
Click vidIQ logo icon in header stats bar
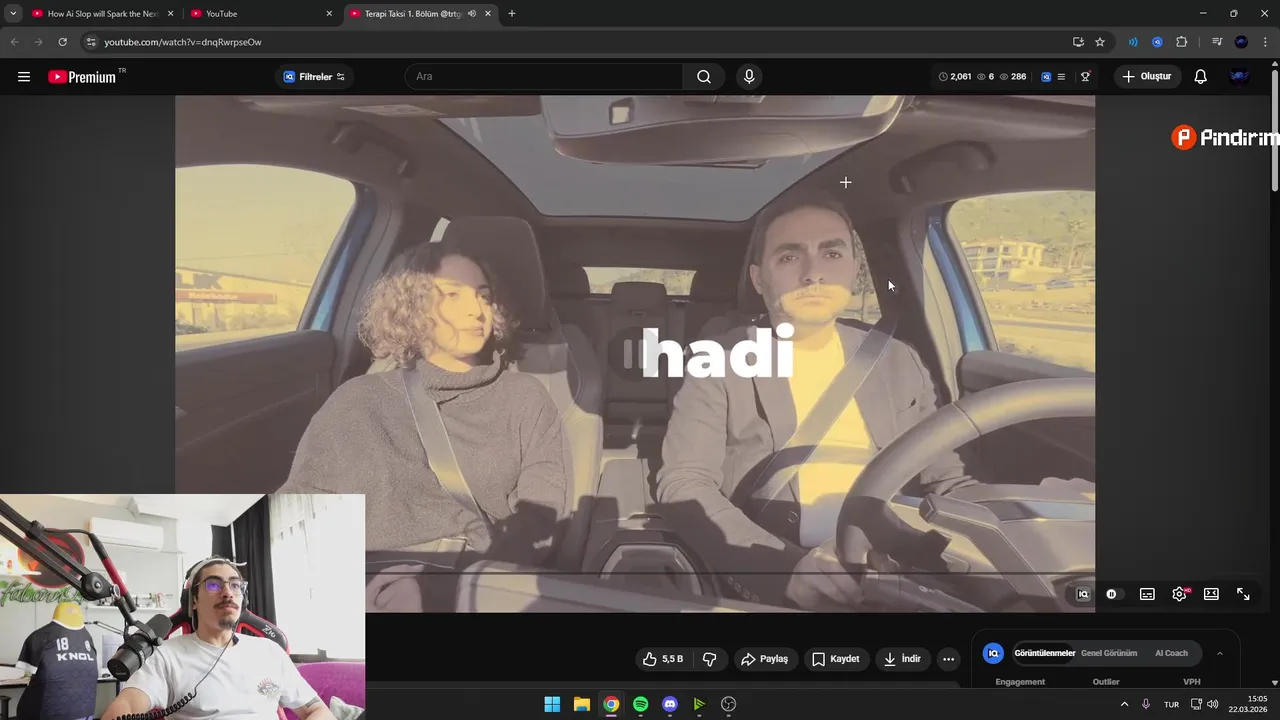[1046, 77]
